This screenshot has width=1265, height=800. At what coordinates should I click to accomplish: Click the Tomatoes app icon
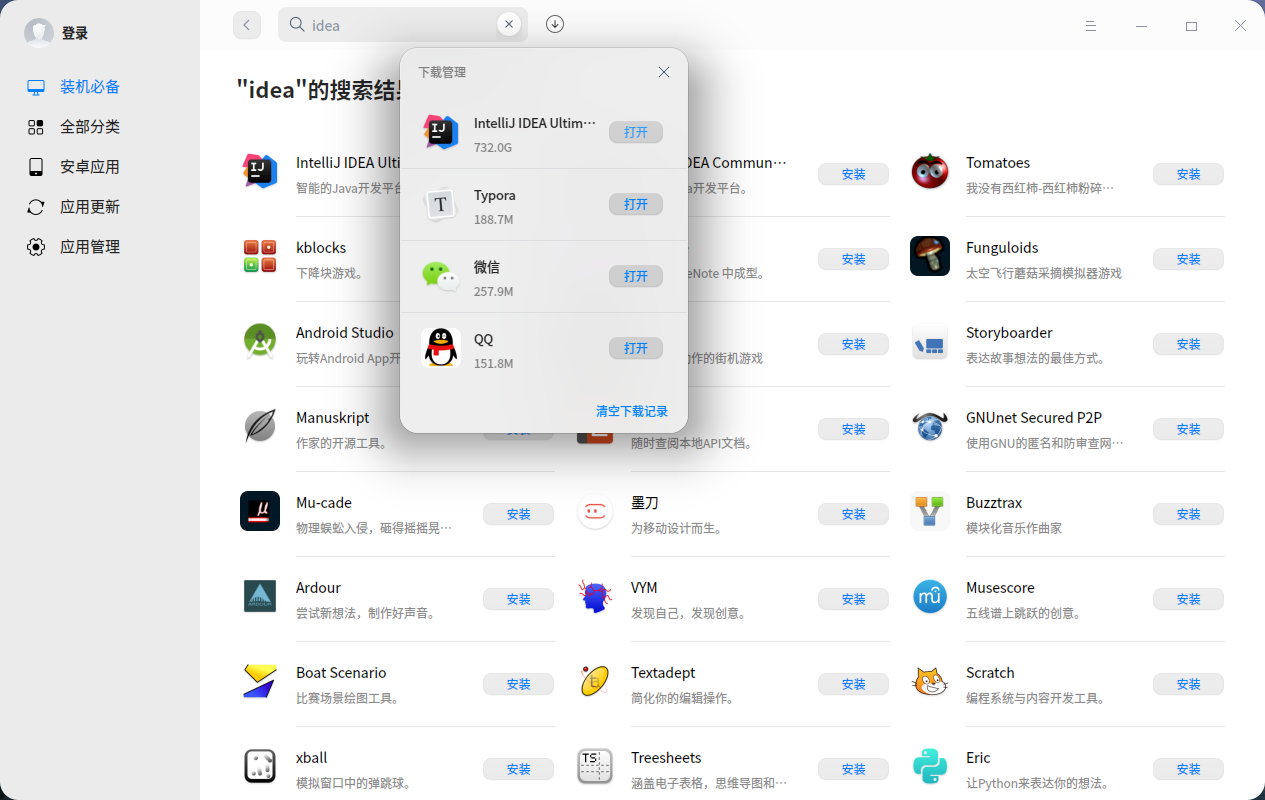pyautogui.click(x=930, y=171)
